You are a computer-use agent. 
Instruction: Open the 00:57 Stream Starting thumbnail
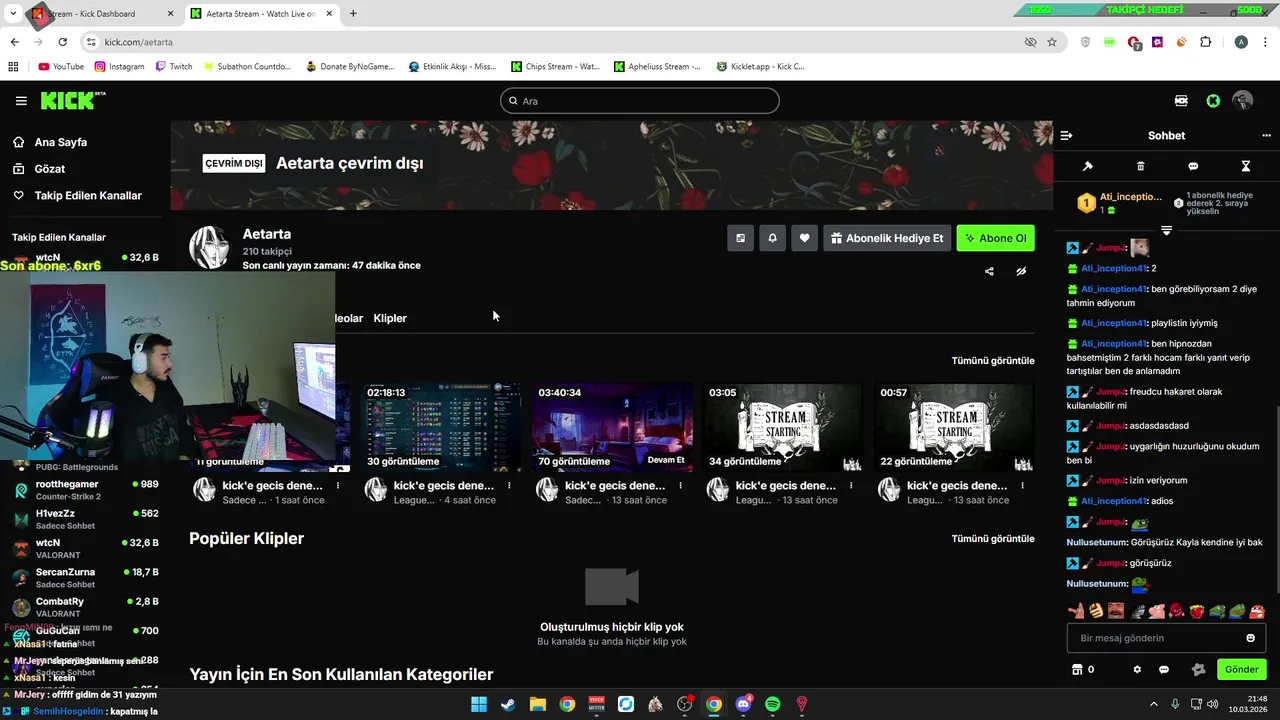955,427
